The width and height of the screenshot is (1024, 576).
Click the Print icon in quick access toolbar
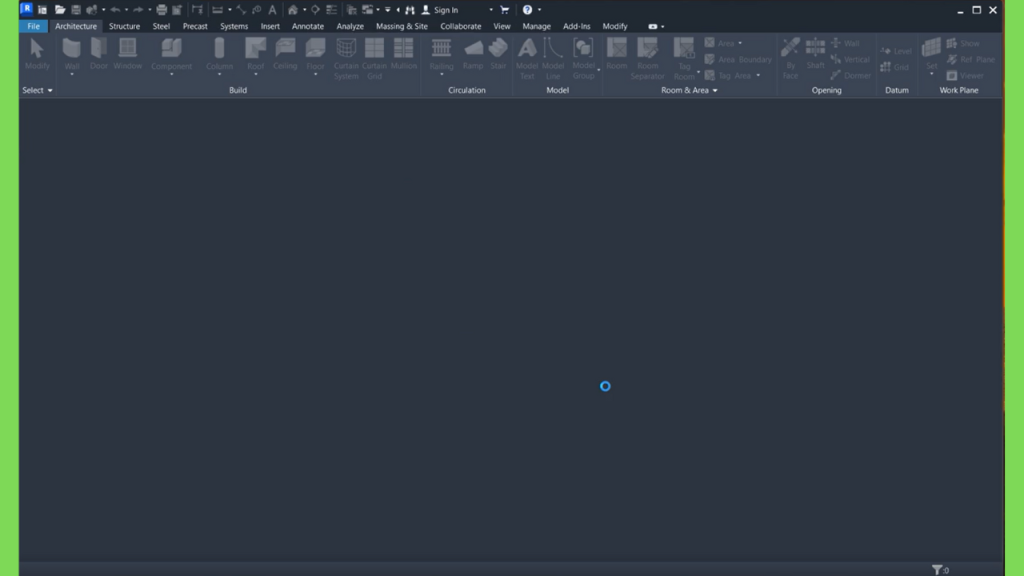coord(162,10)
